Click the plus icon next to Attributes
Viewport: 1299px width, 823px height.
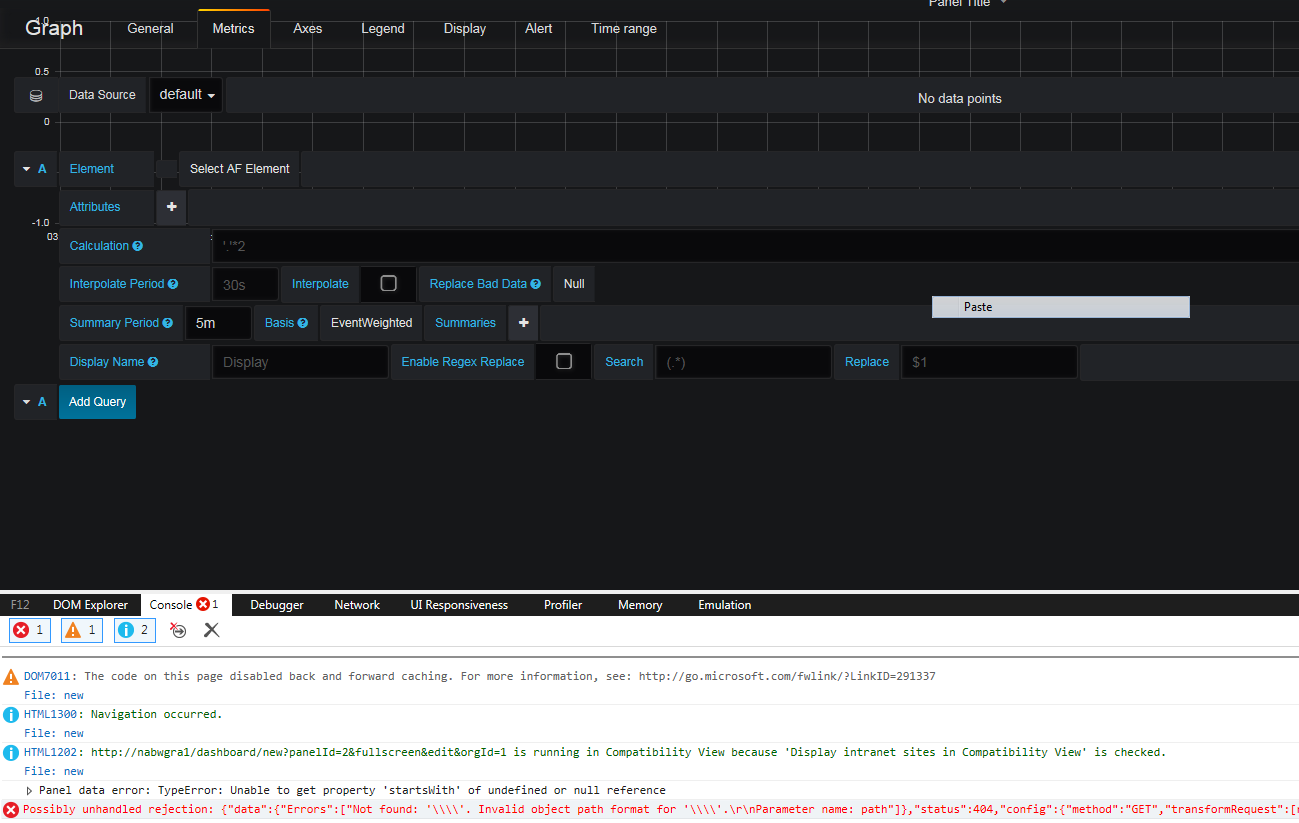coord(170,207)
